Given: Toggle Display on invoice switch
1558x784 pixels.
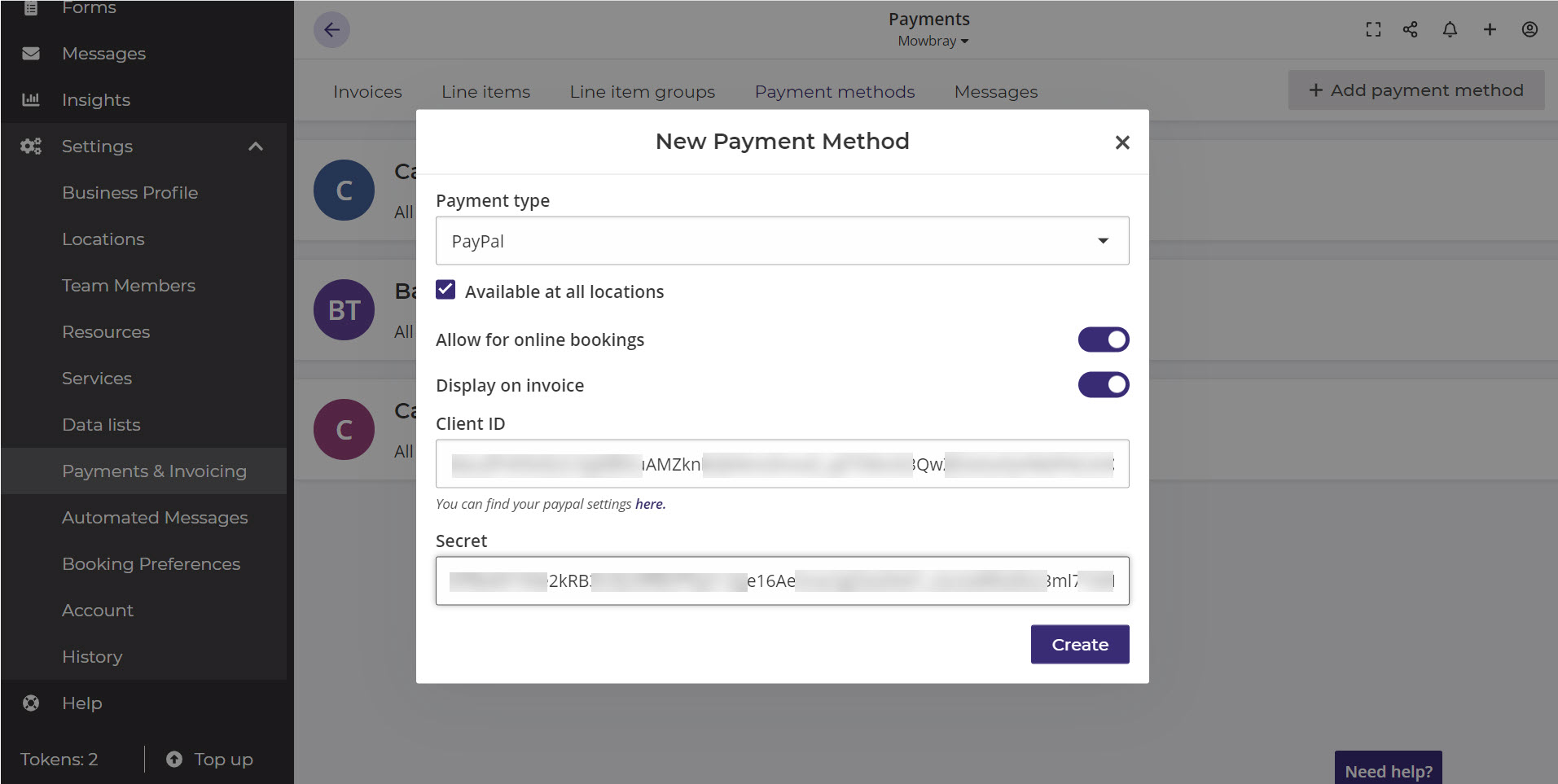Looking at the screenshot, I should (1104, 384).
